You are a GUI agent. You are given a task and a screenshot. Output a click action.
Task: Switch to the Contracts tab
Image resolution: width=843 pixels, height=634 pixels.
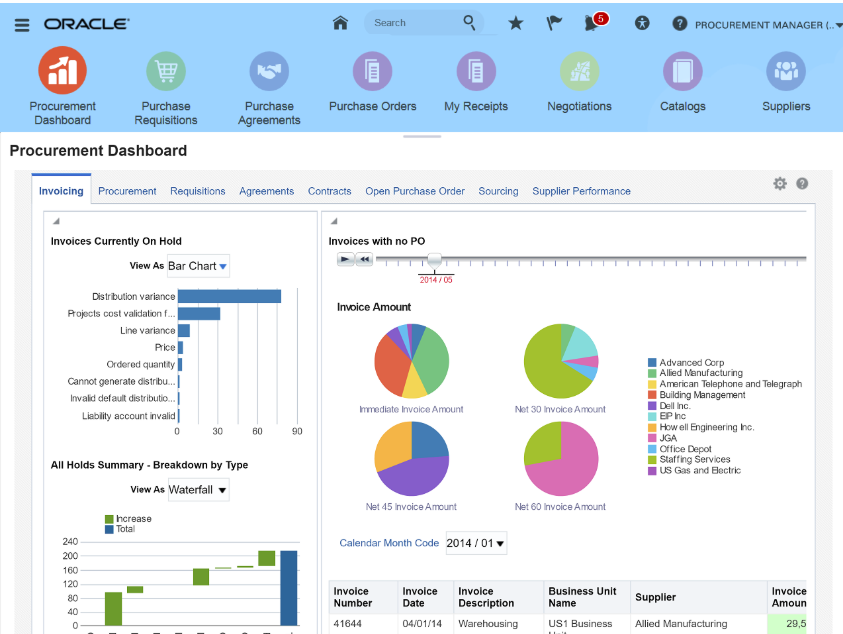[x=330, y=191]
